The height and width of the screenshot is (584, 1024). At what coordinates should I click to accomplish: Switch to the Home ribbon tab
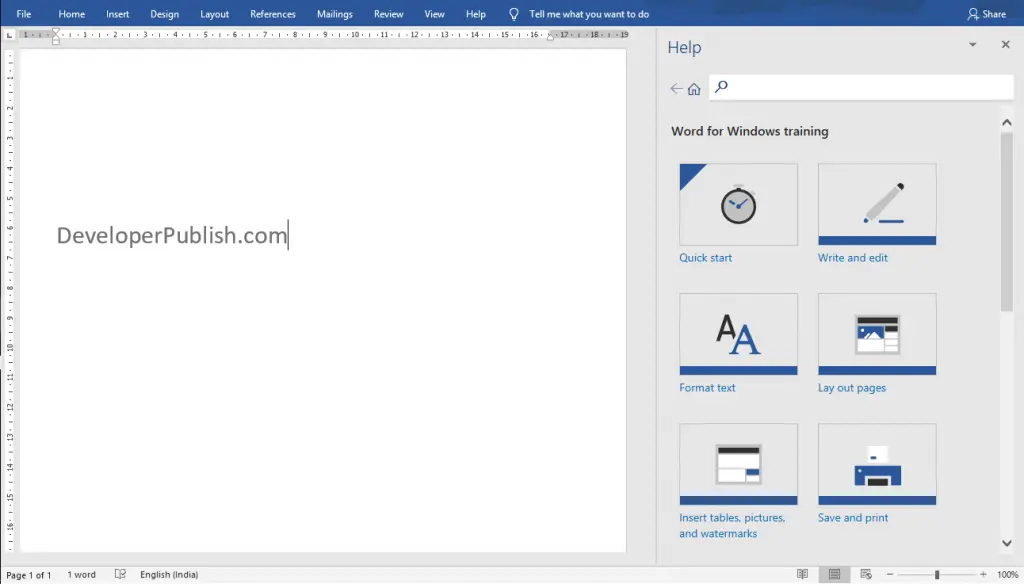[71, 14]
